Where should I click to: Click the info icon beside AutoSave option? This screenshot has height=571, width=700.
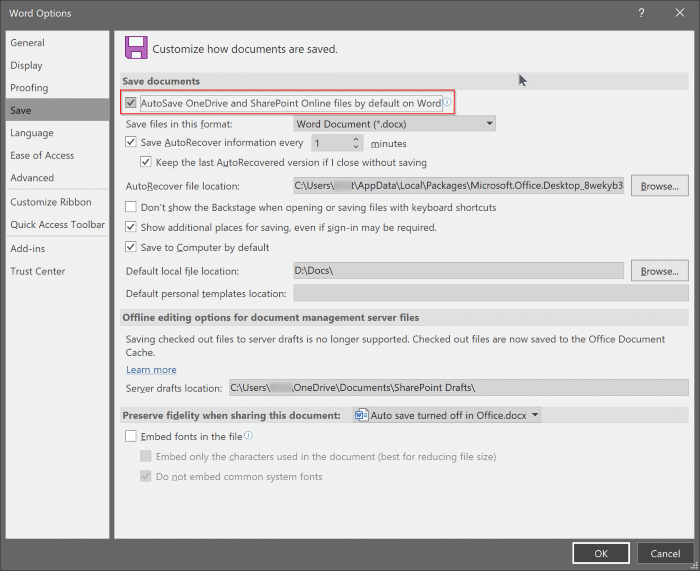click(447, 103)
